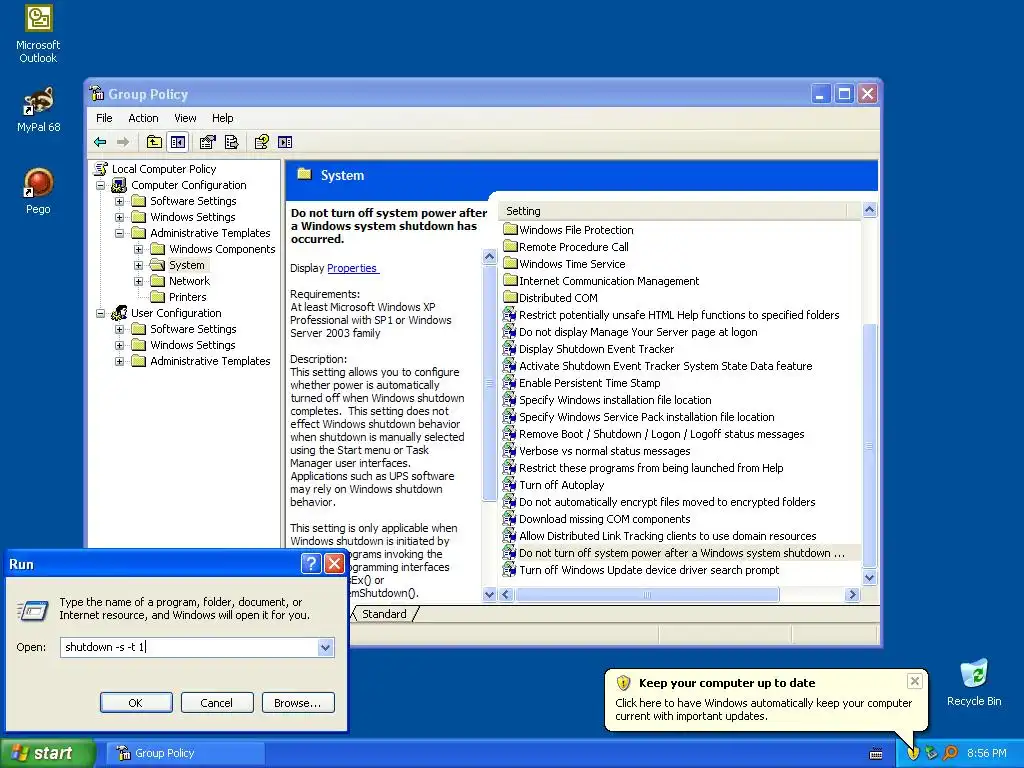Screen dimensions: 1024x768
Task: Click the keyboard icon on the taskbar
Action: tap(876, 754)
